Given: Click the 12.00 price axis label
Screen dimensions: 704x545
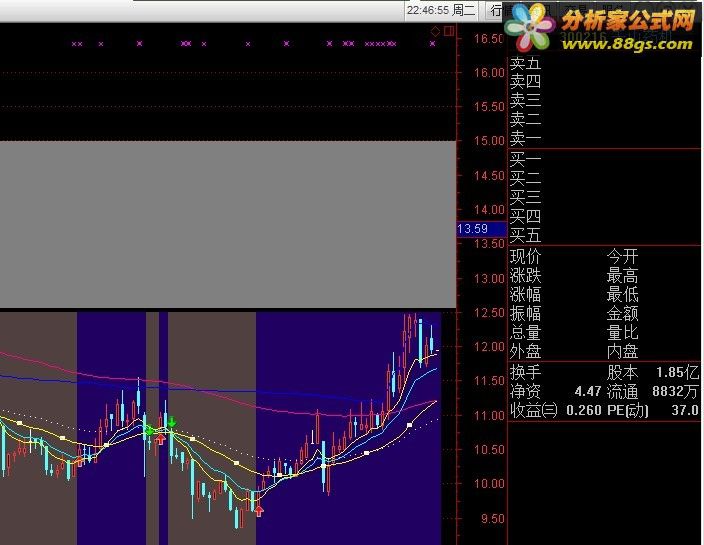Looking at the screenshot, I should 489,347.
